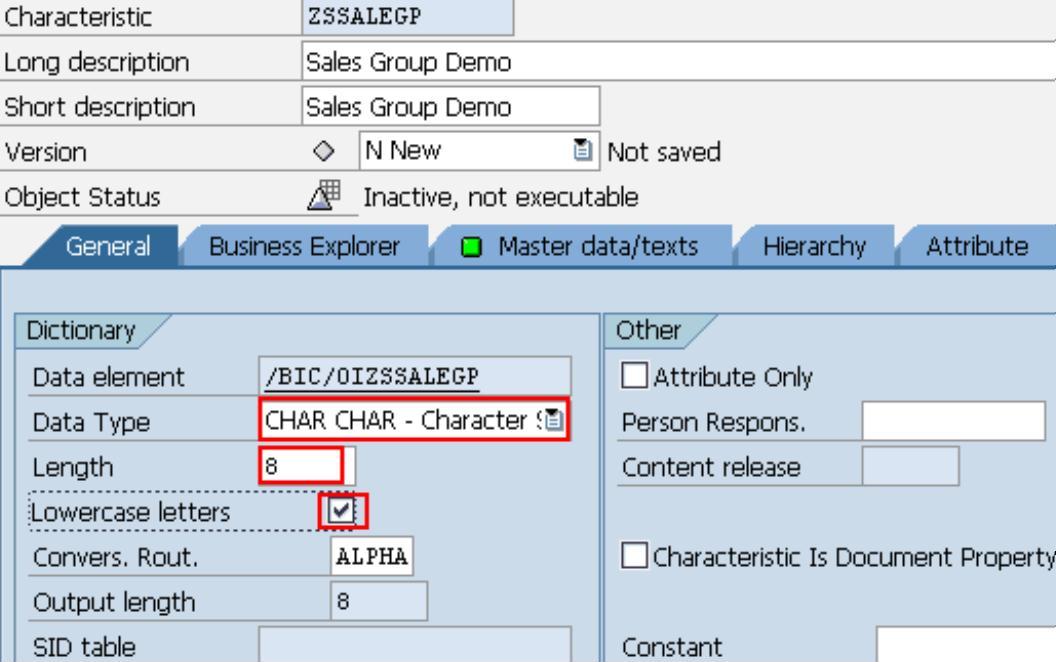Viewport: 1056px width, 662px height.
Task: Click the Characteristic field ZSSALEGP
Action: click(x=407, y=16)
